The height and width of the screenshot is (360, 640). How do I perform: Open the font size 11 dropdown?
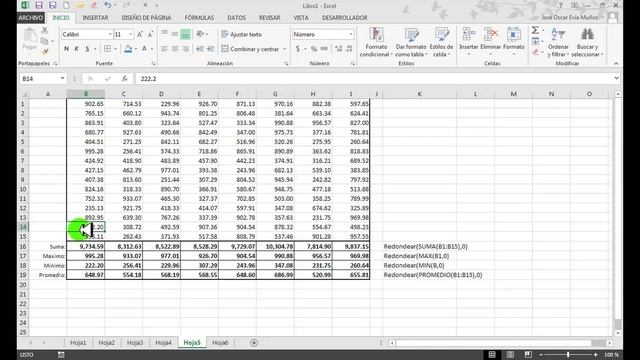click(x=131, y=34)
